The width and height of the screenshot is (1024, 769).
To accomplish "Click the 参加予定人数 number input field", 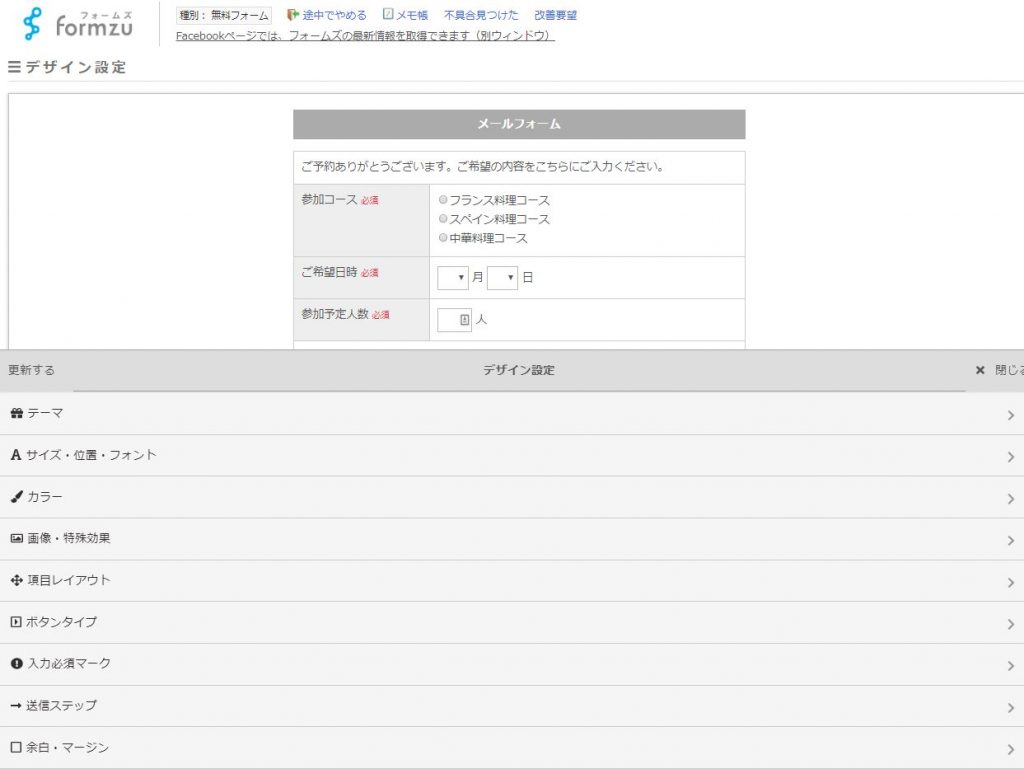I will 454,320.
